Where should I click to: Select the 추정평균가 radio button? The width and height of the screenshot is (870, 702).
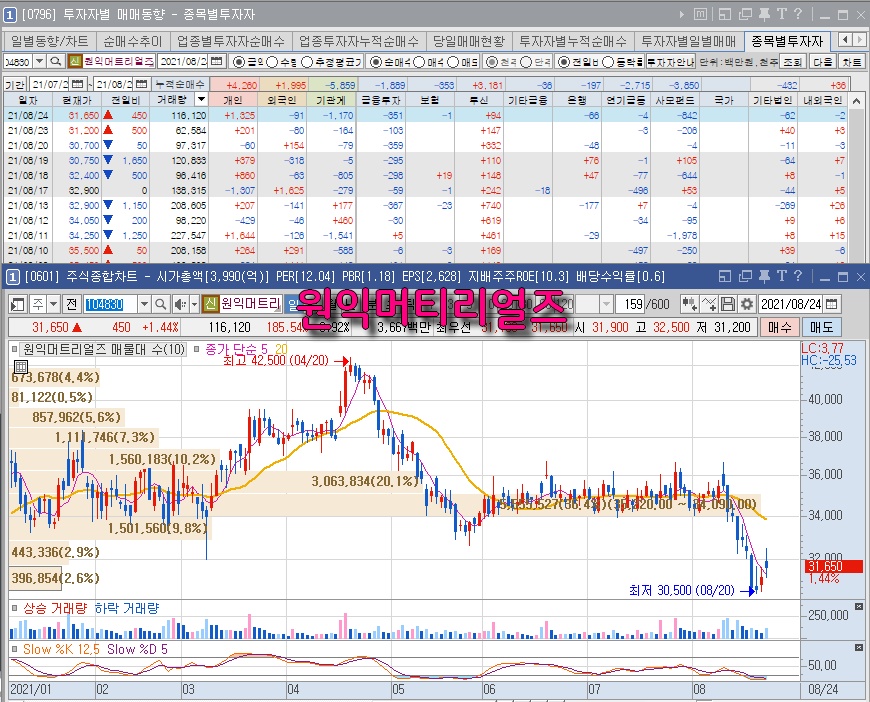coord(307,62)
